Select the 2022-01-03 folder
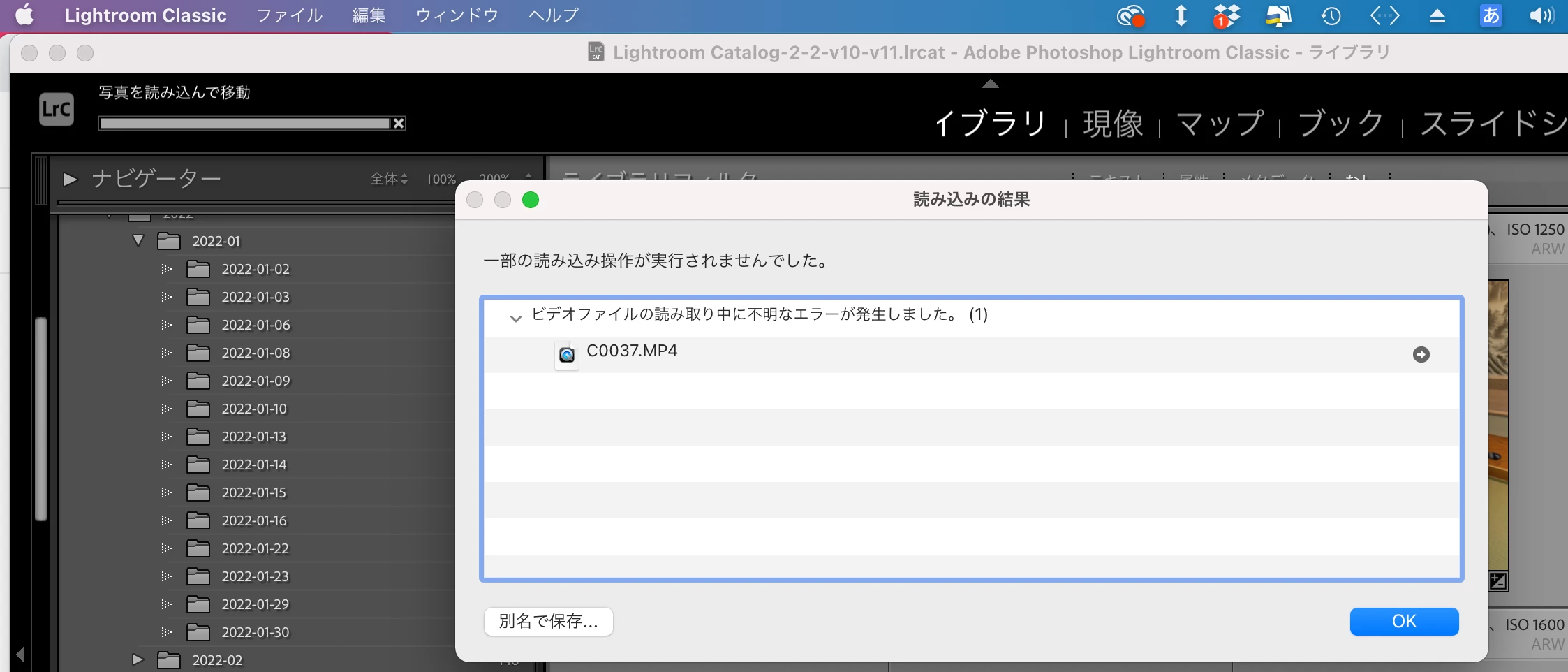 point(256,297)
